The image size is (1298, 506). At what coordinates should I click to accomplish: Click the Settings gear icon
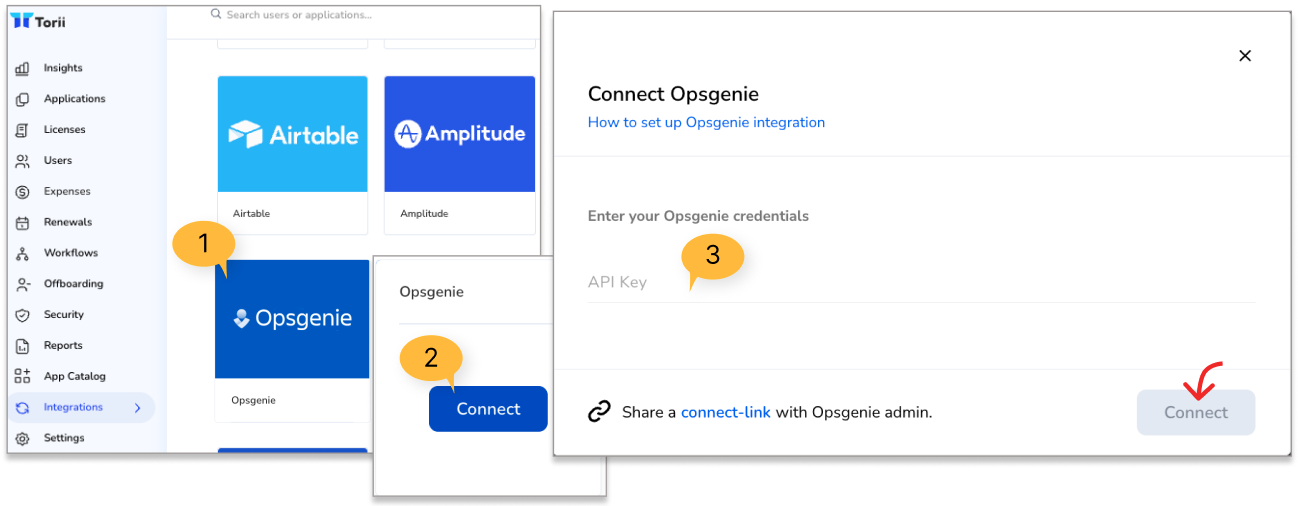click(x=22, y=438)
